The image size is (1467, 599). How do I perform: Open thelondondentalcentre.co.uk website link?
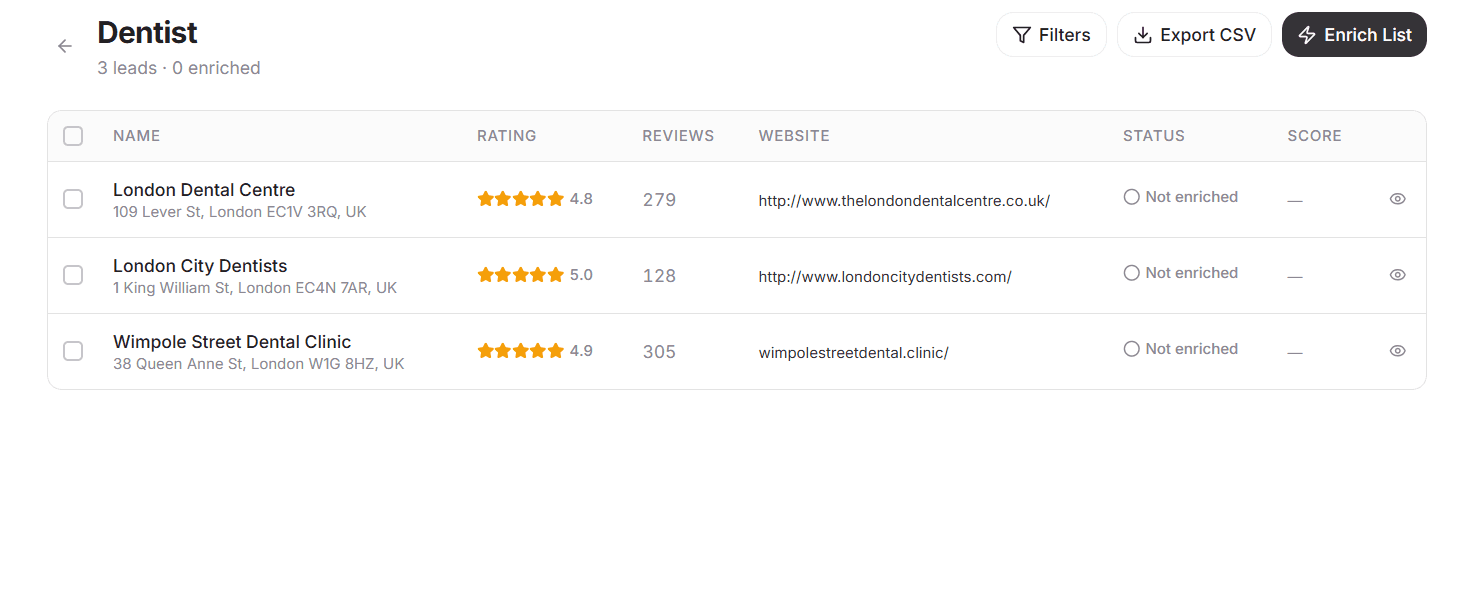pos(904,200)
